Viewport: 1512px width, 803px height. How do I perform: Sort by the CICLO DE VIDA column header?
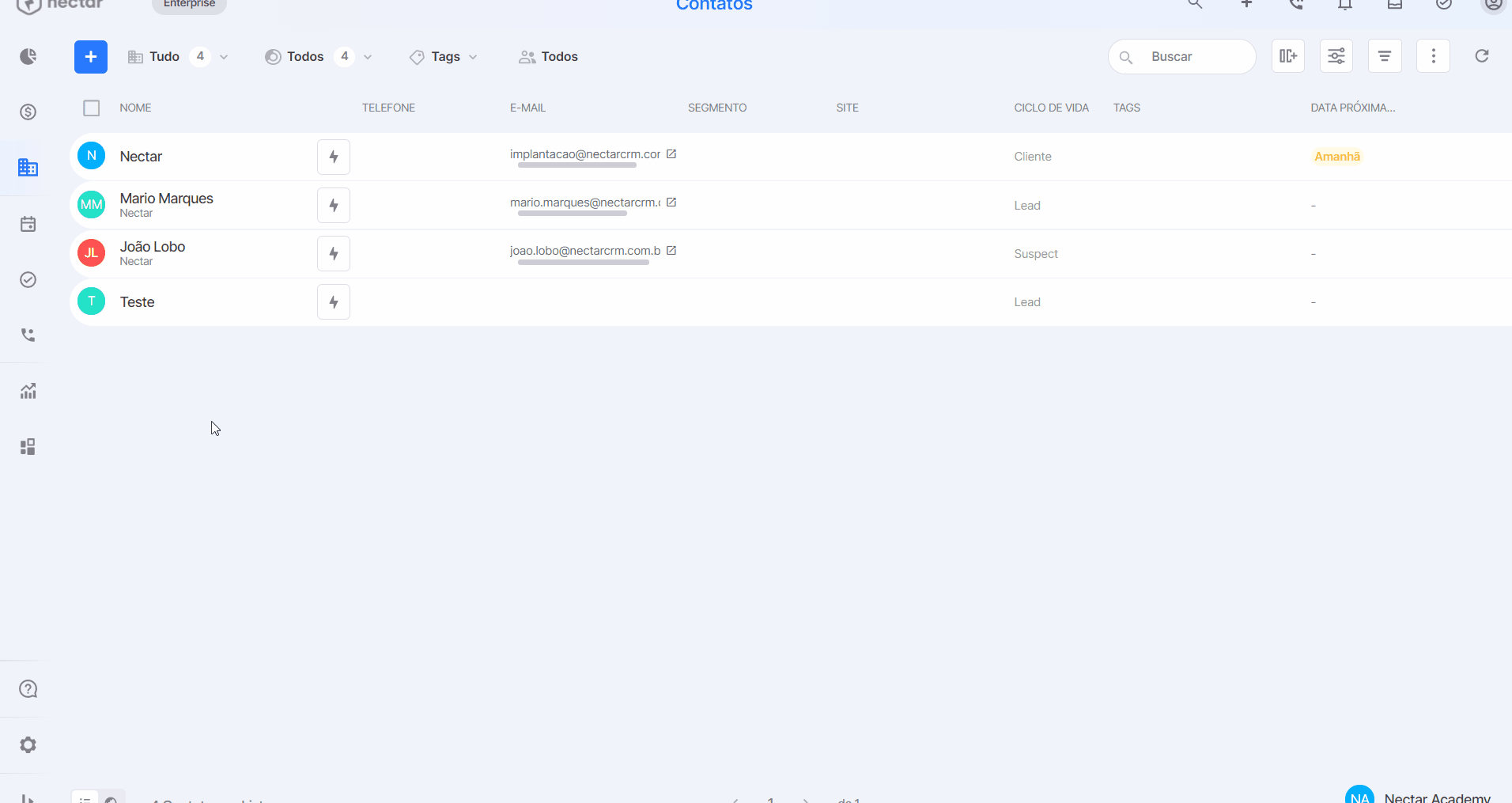click(1051, 108)
